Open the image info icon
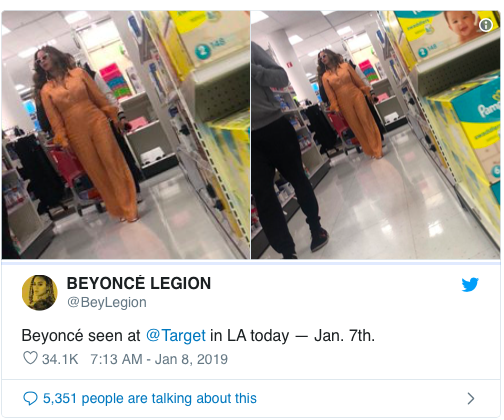The height and width of the screenshot is (420, 504). pyautogui.click(x=486, y=25)
